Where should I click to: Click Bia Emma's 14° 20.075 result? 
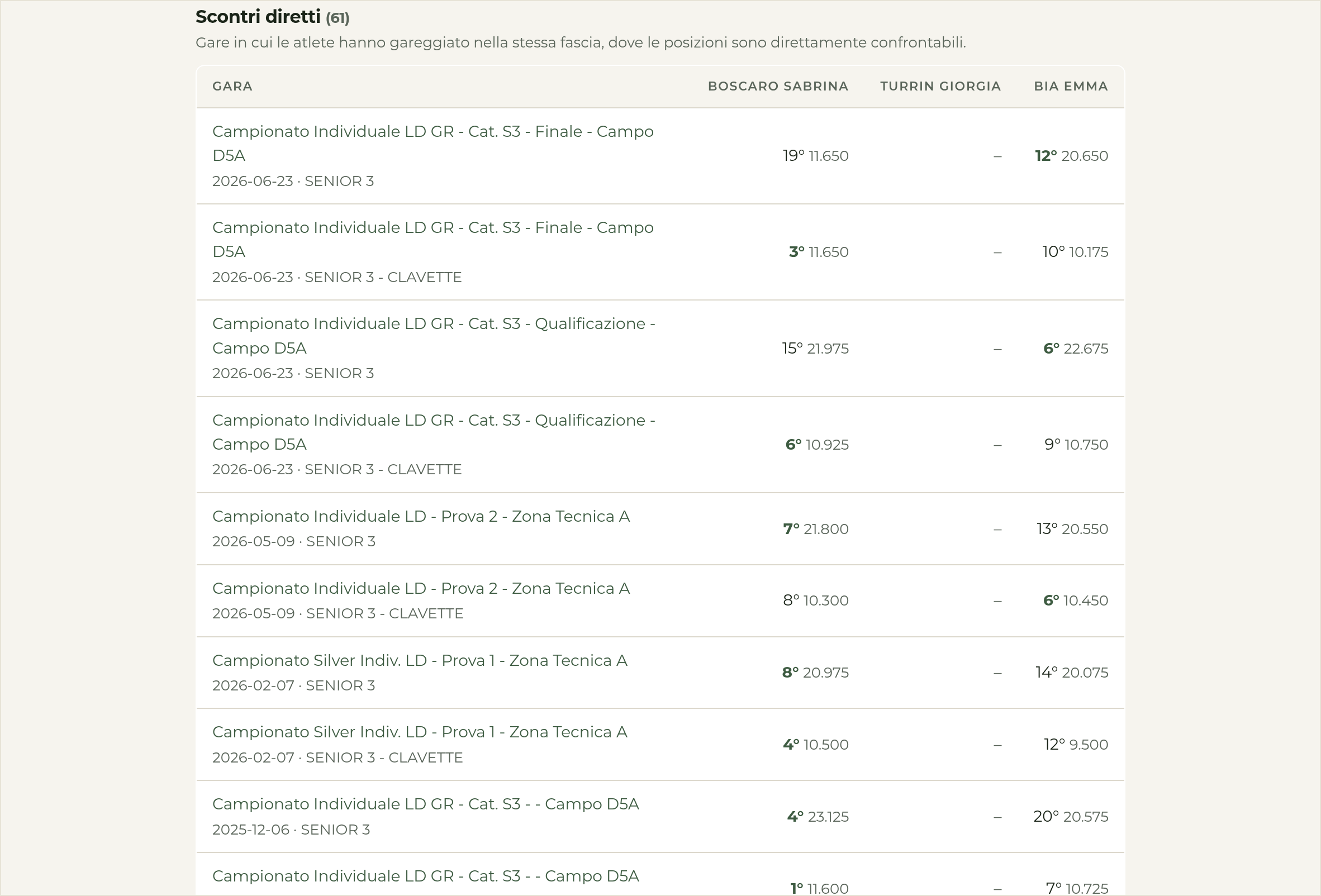click(1071, 673)
